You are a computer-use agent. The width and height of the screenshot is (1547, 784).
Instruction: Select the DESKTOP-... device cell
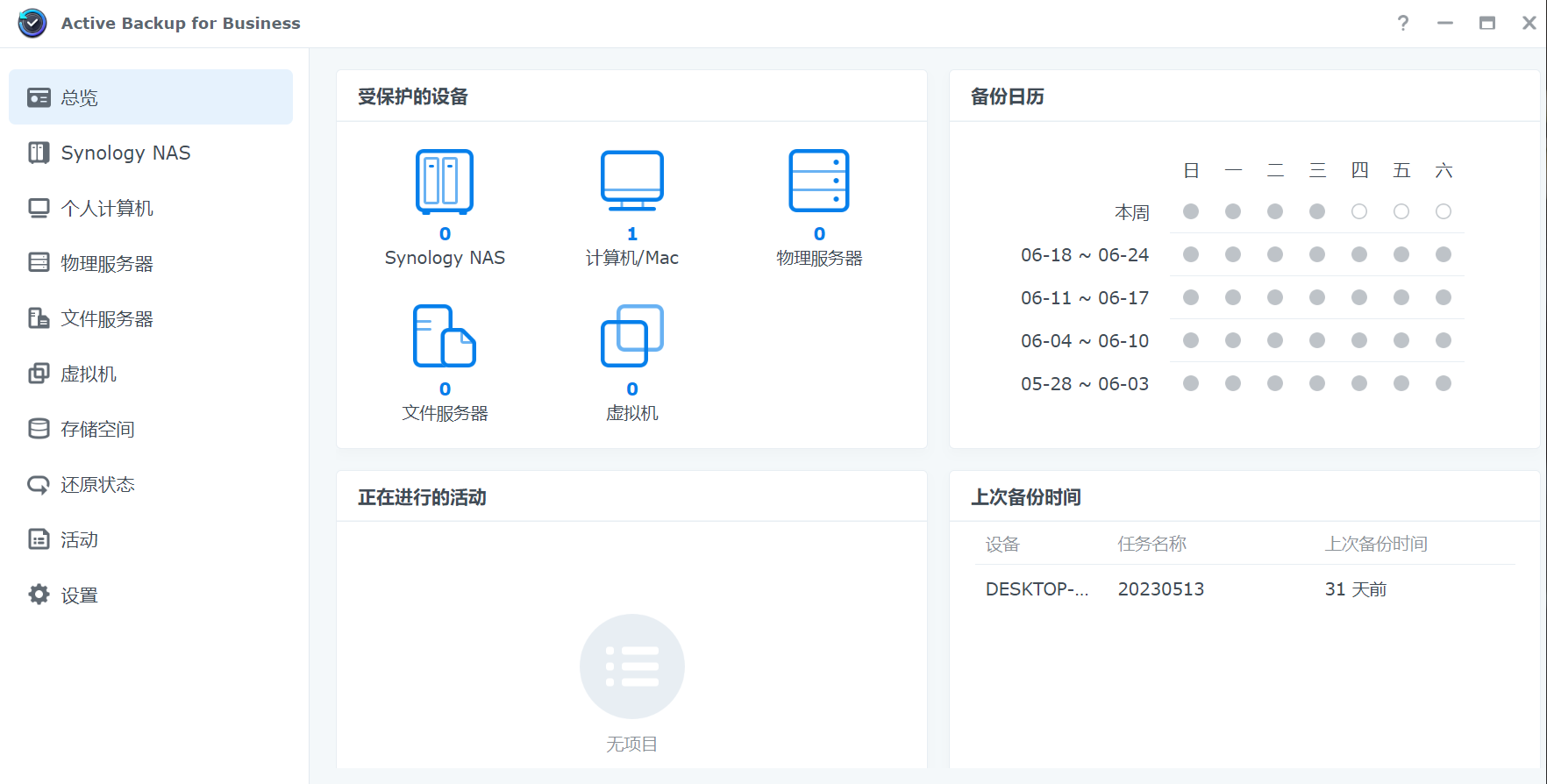pyautogui.click(x=1037, y=589)
